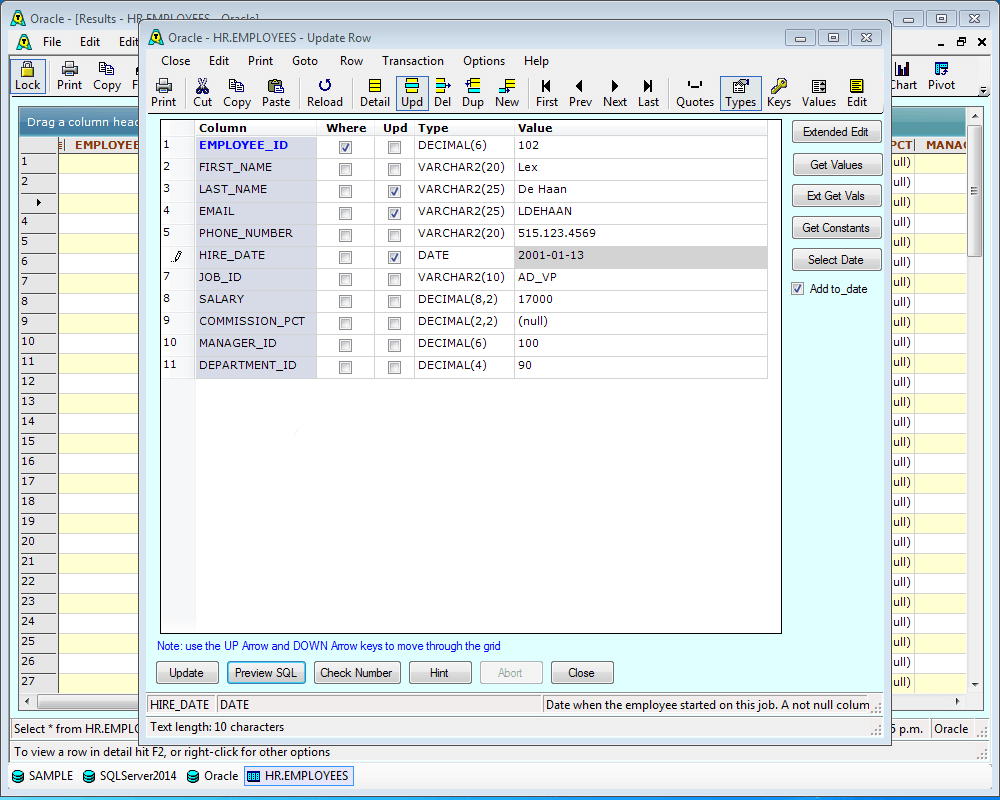The image size is (1000, 800).
Task: Open the Close menu in Update Row
Action: (175, 61)
